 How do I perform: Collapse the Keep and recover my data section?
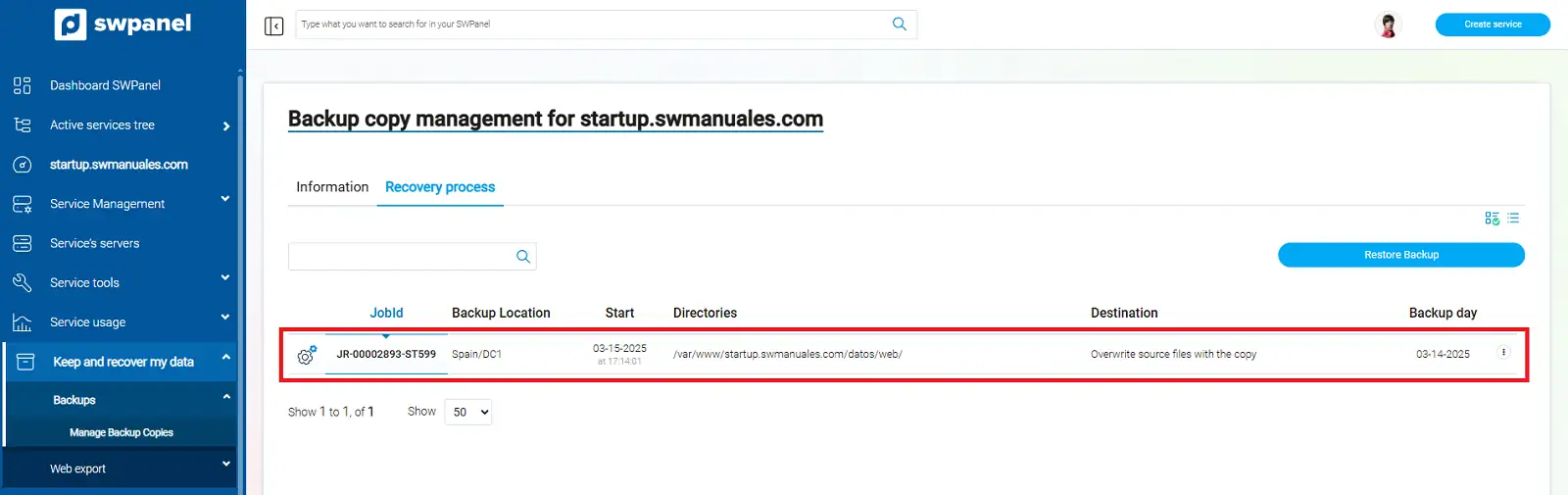(226, 358)
